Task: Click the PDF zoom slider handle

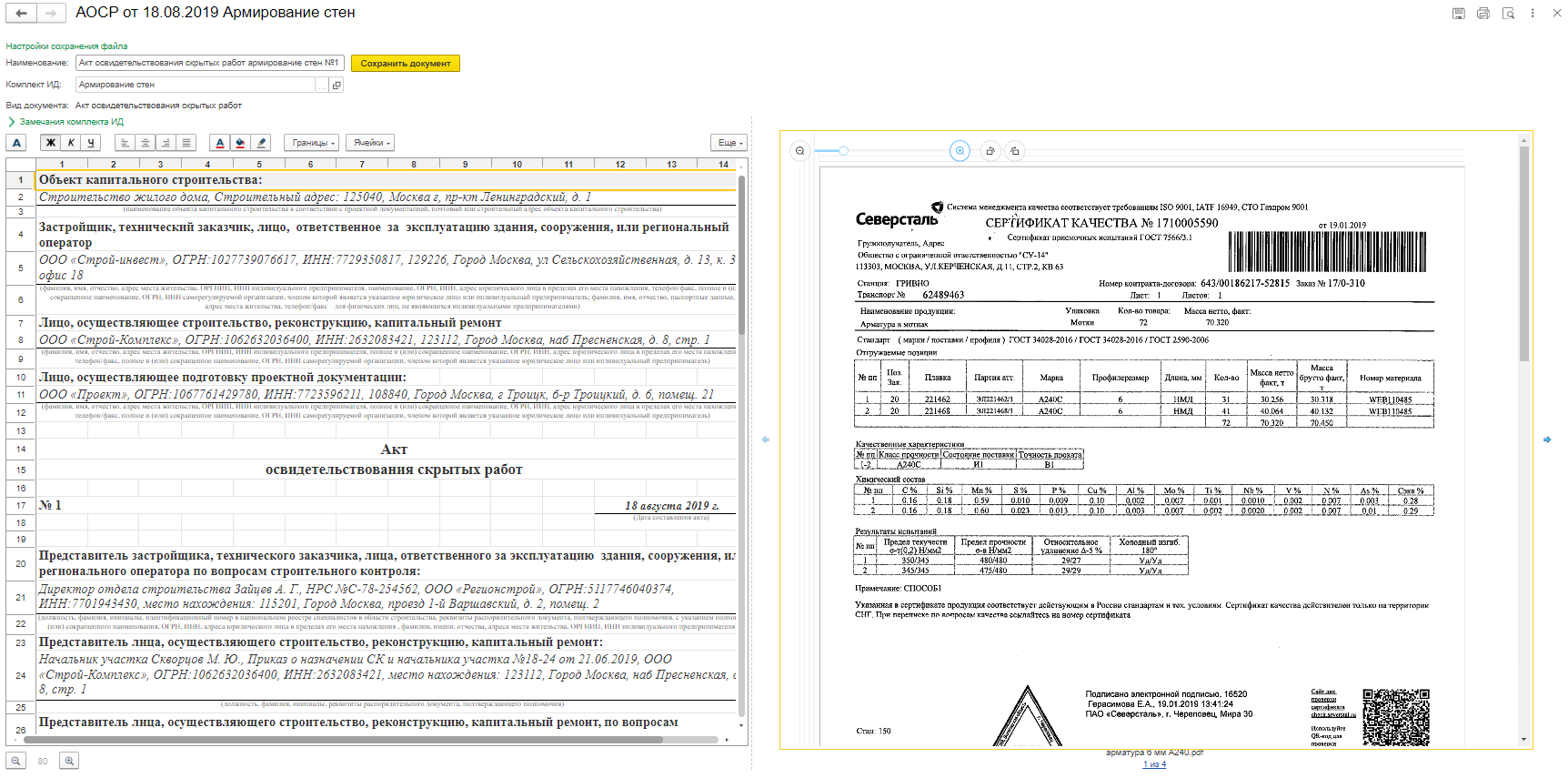Action: click(843, 151)
